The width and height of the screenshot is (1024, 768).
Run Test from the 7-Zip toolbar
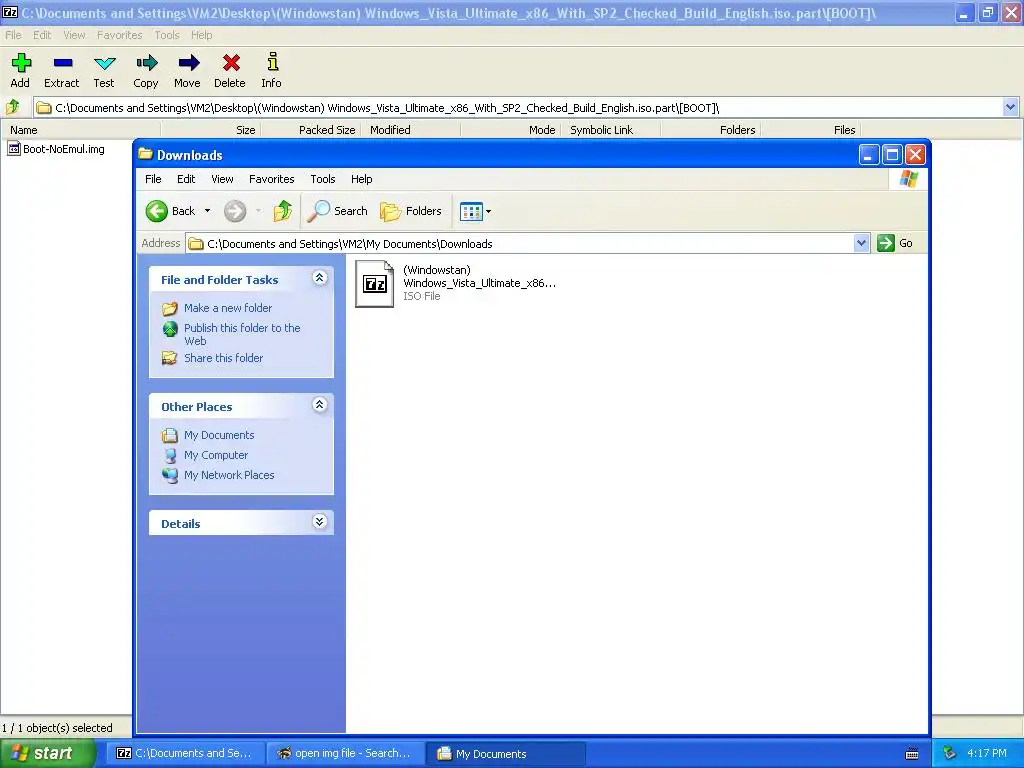coord(104,70)
